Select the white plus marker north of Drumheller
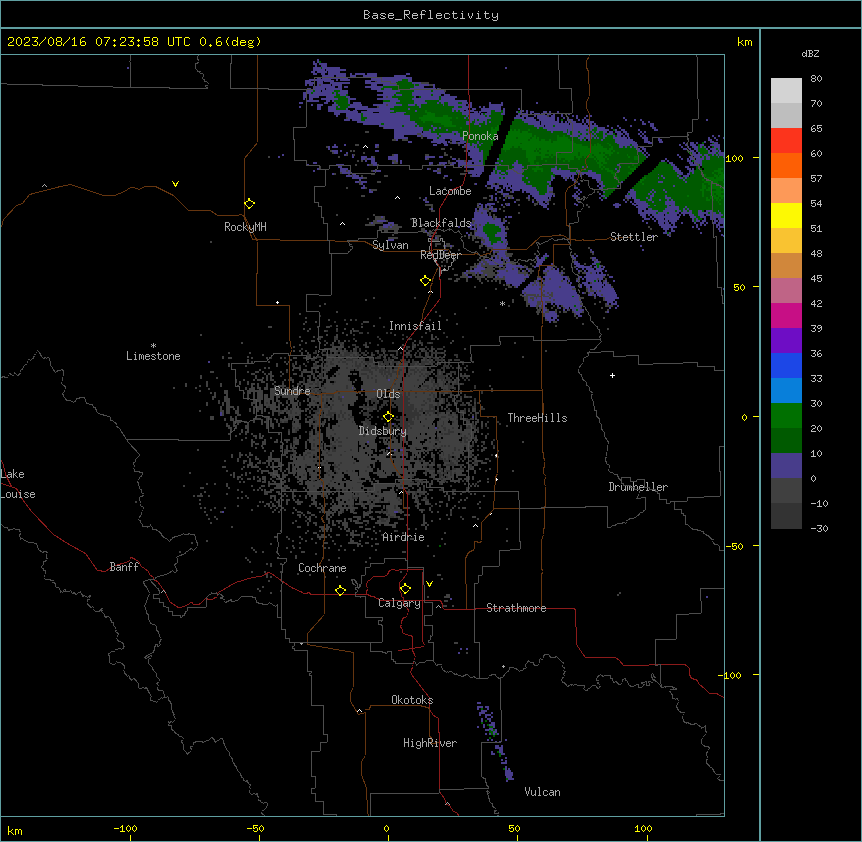 [612, 375]
